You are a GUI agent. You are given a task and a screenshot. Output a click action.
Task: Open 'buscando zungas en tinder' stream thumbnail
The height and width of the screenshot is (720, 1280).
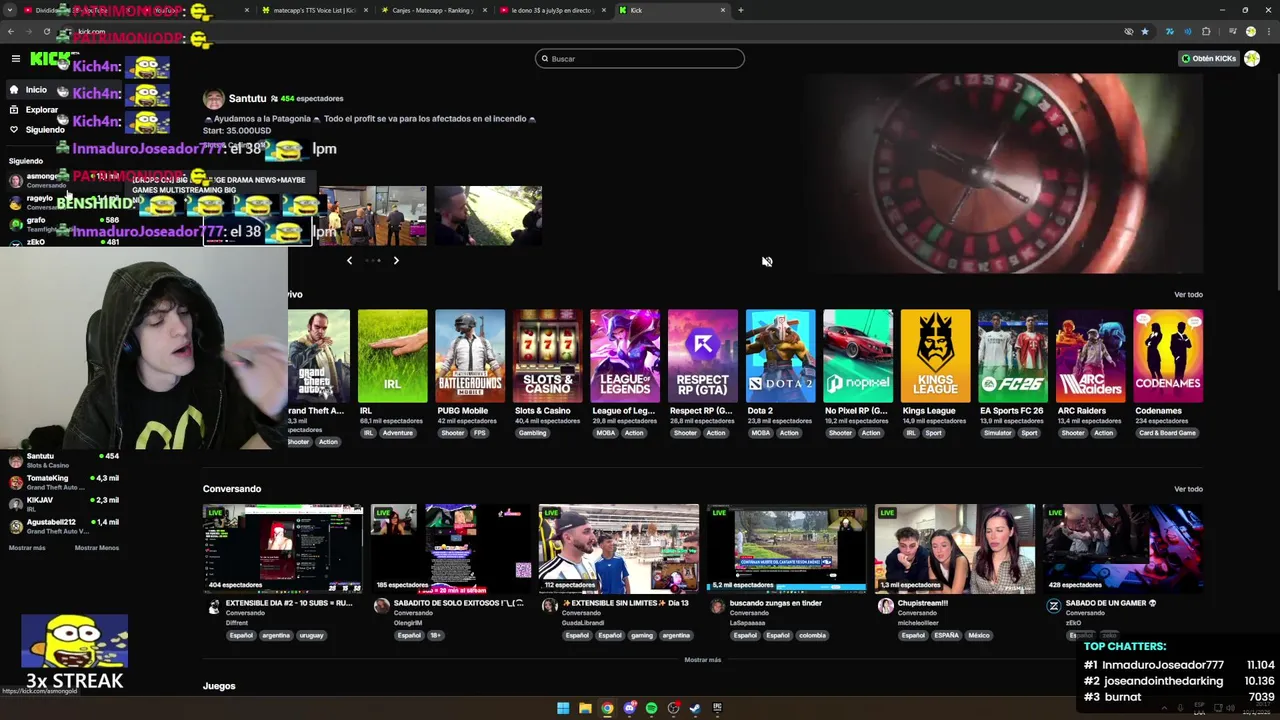coord(787,549)
